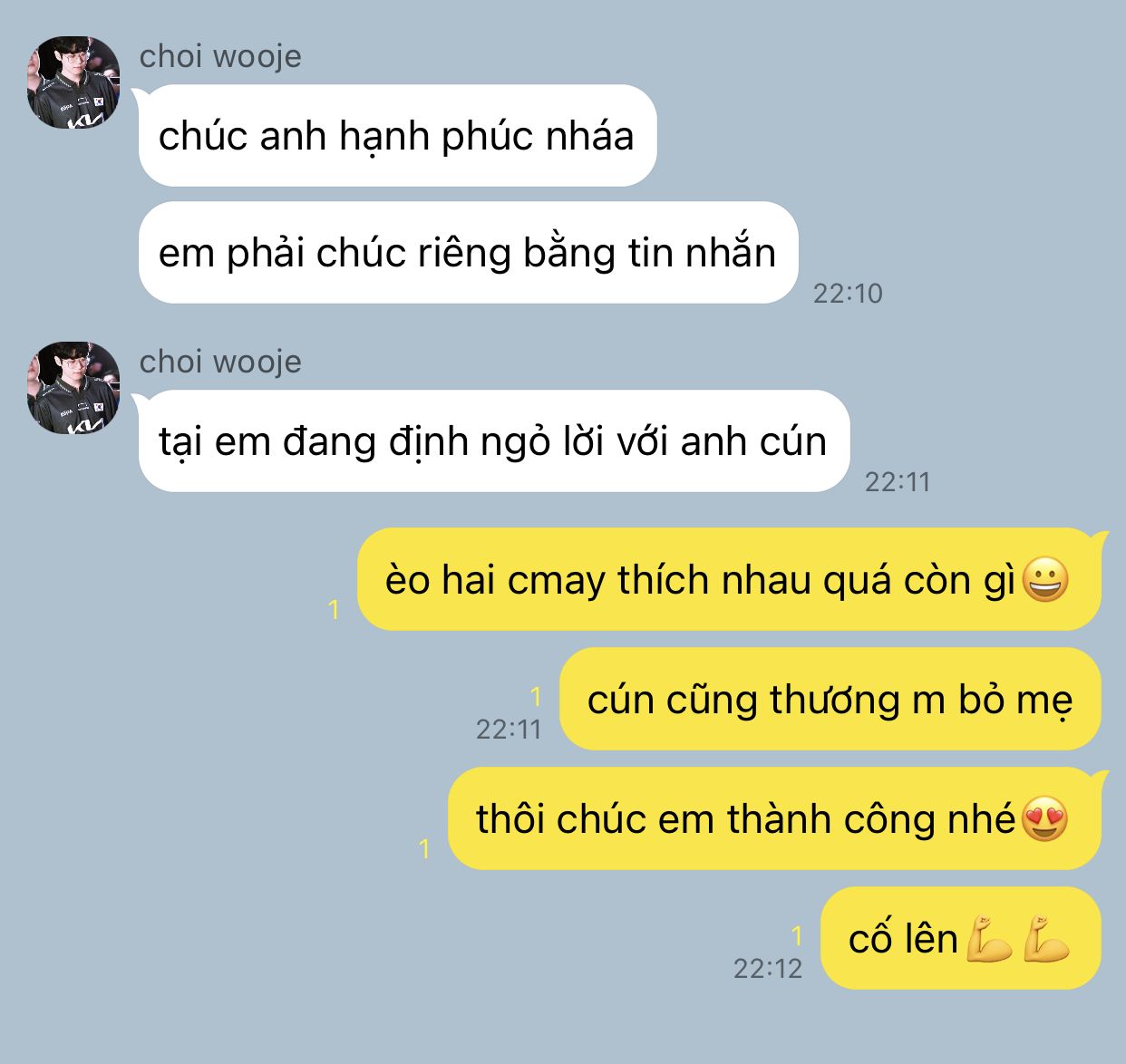Tap the message 'chúc anh hạnh phúc nháa'
Screen dimensions: 1126x1064
coord(397,136)
